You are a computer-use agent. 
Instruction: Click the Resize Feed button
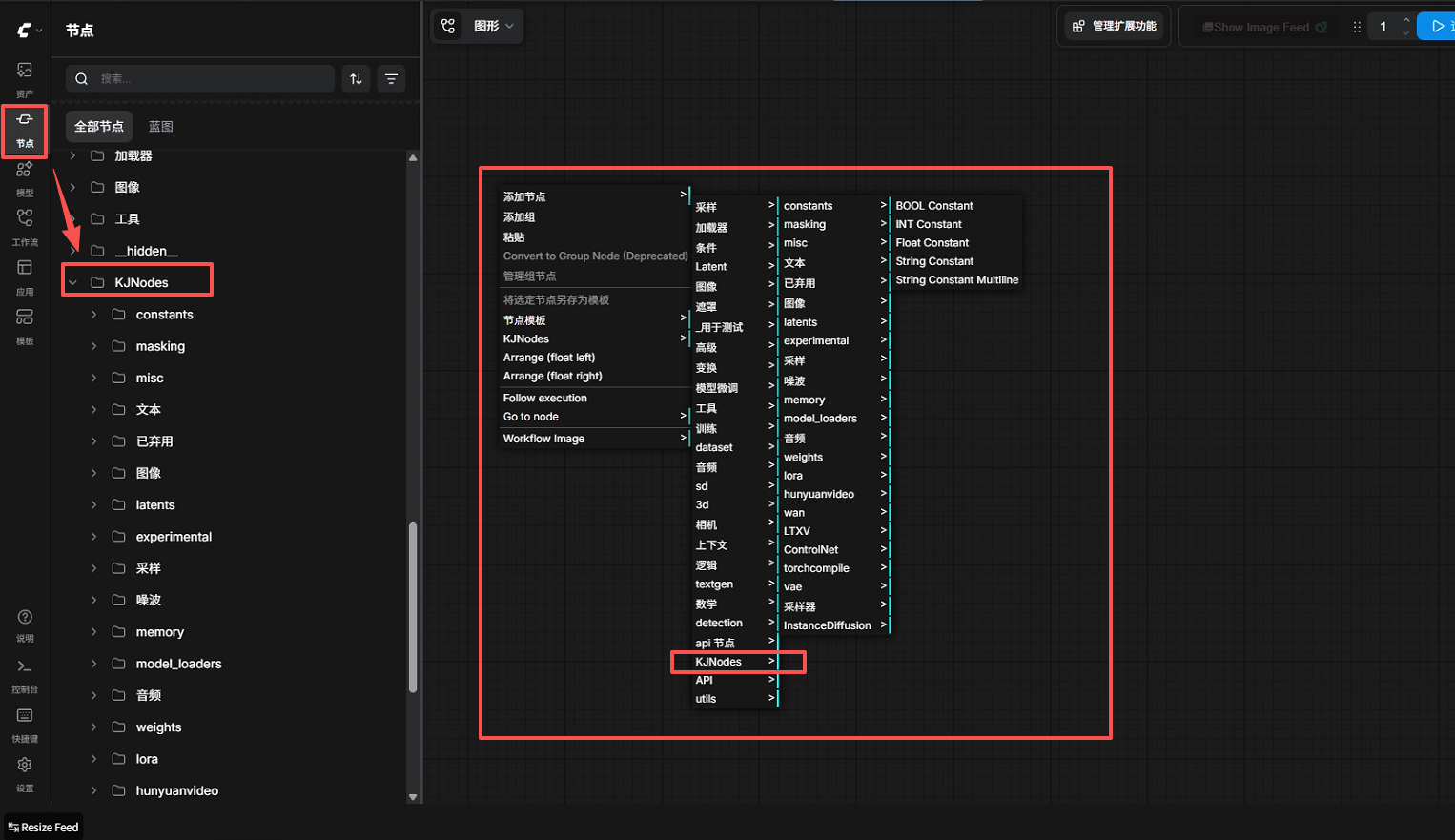[43, 828]
